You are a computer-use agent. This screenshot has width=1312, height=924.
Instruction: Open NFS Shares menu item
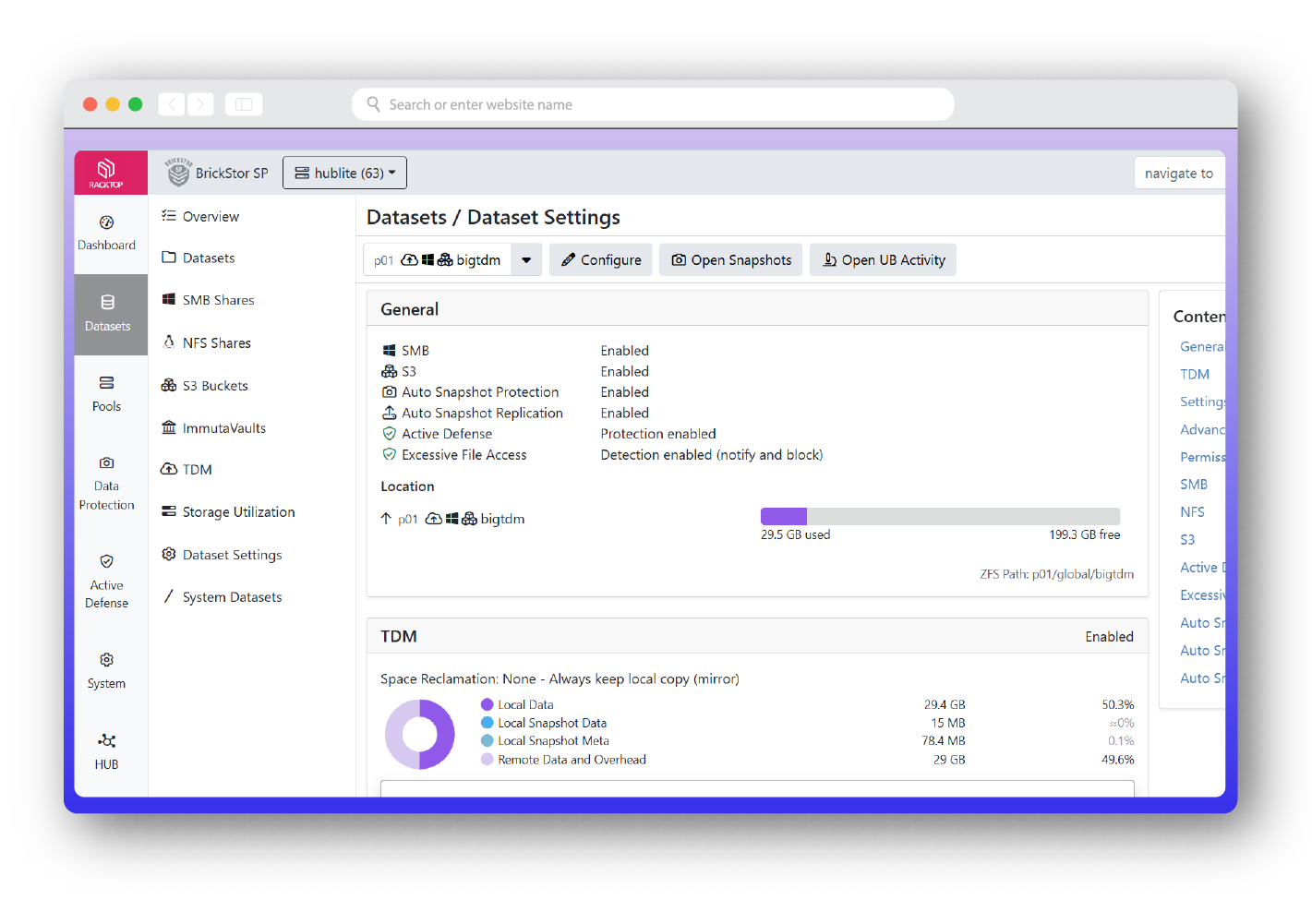pyautogui.click(x=207, y=342)
